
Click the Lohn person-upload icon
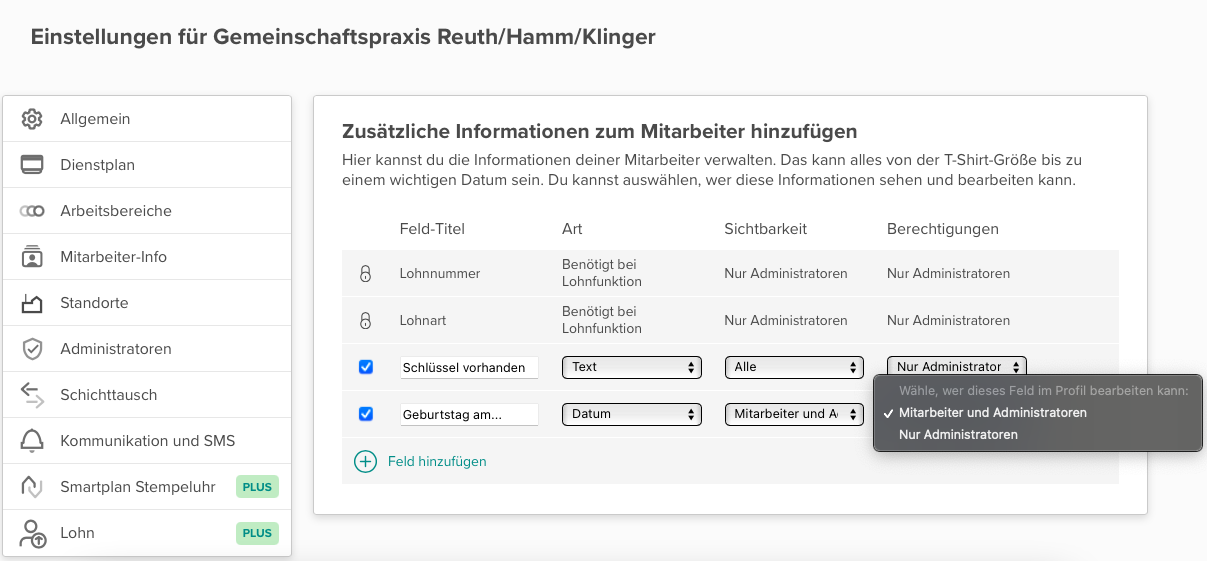(32, 533)
